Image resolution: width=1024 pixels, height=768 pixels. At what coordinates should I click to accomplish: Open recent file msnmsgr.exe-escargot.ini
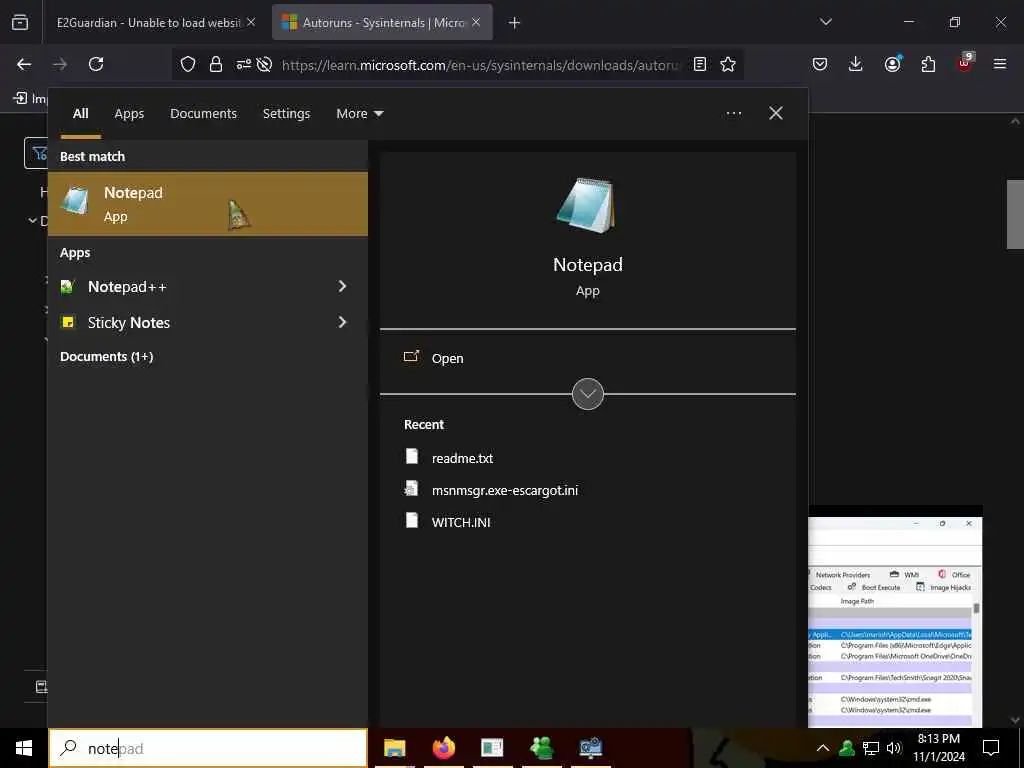click(505, 490)
